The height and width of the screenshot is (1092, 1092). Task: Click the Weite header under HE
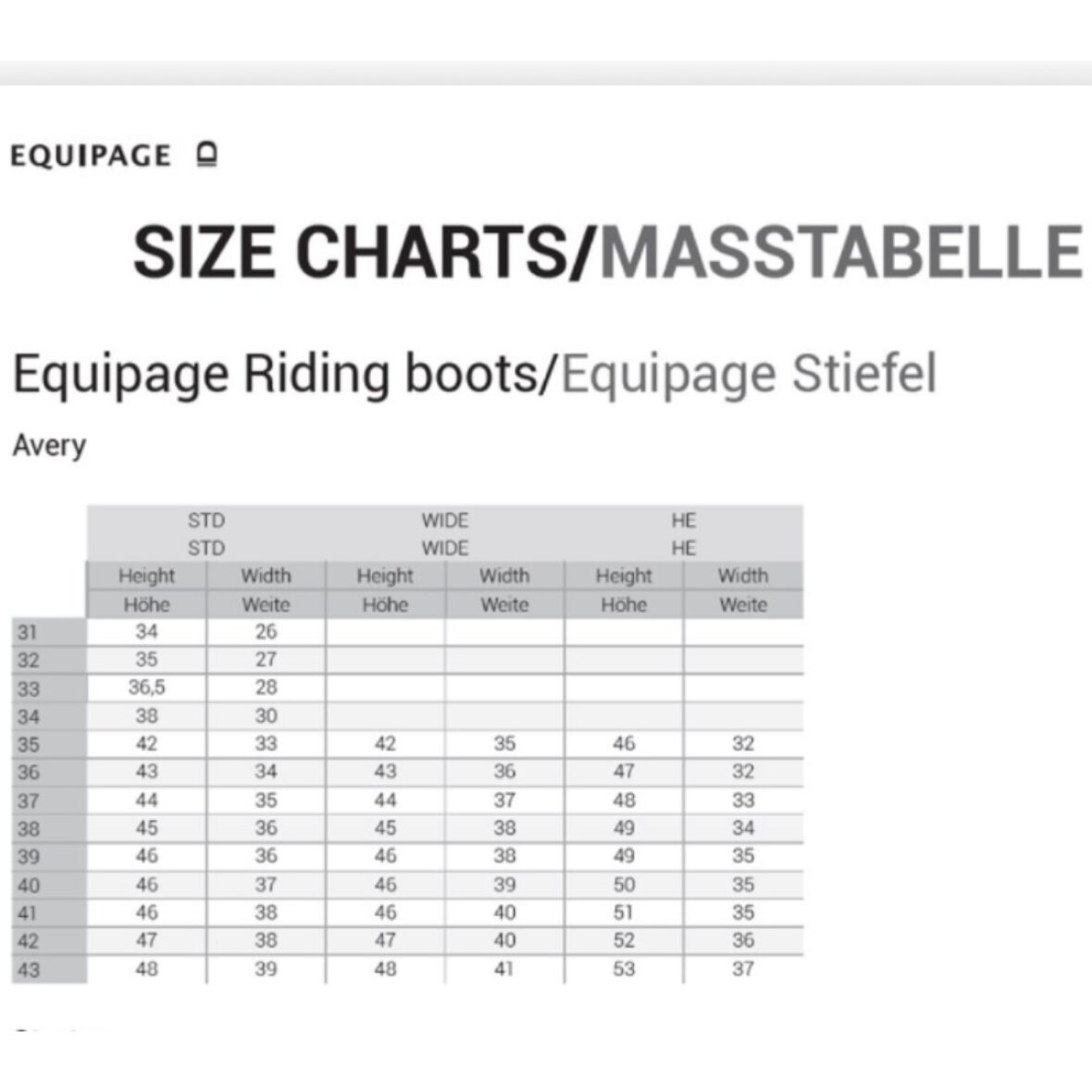click(743, 604)
